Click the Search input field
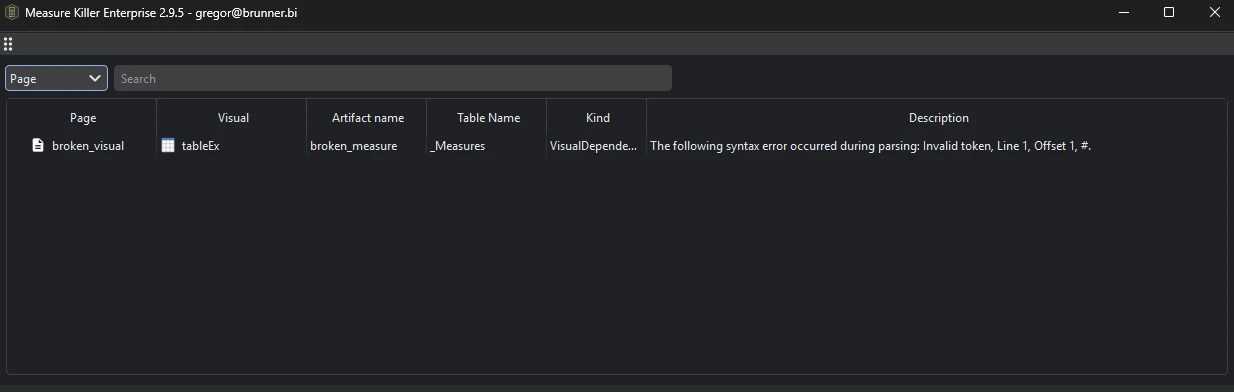1234x392 pixels. tap(392, 78)
